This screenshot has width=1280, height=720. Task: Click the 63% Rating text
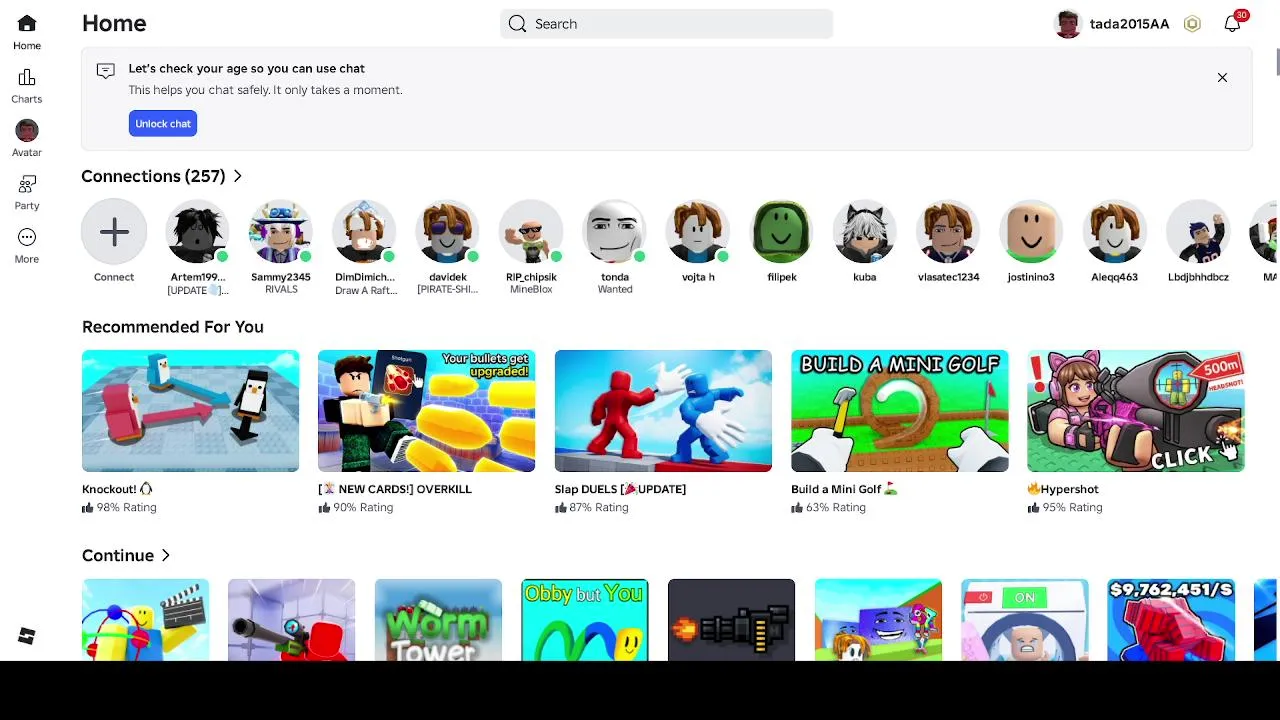[x=835, y=508]
